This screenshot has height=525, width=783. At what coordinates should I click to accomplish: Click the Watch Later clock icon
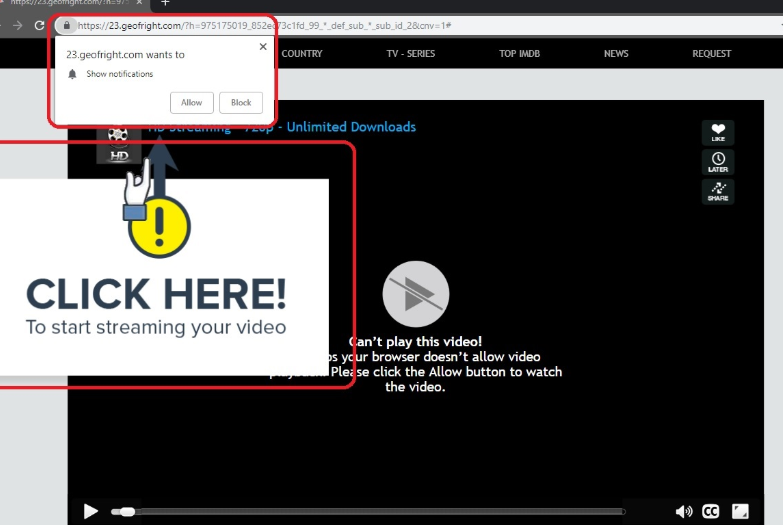(717, 161)
